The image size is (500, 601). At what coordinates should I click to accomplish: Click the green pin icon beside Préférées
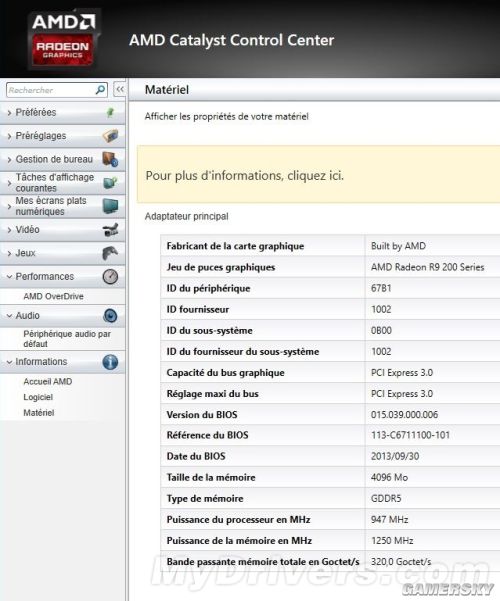pos(110,112)
